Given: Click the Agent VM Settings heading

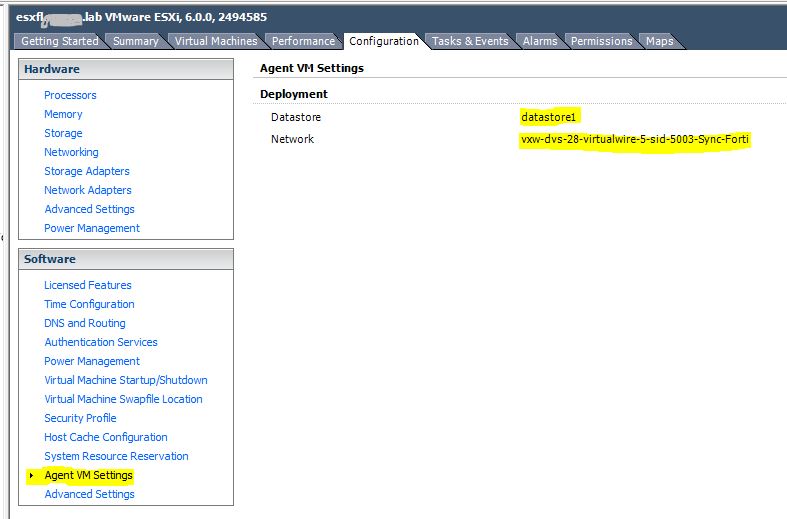Looking at the screenshot, I should (x=312, y=68).
